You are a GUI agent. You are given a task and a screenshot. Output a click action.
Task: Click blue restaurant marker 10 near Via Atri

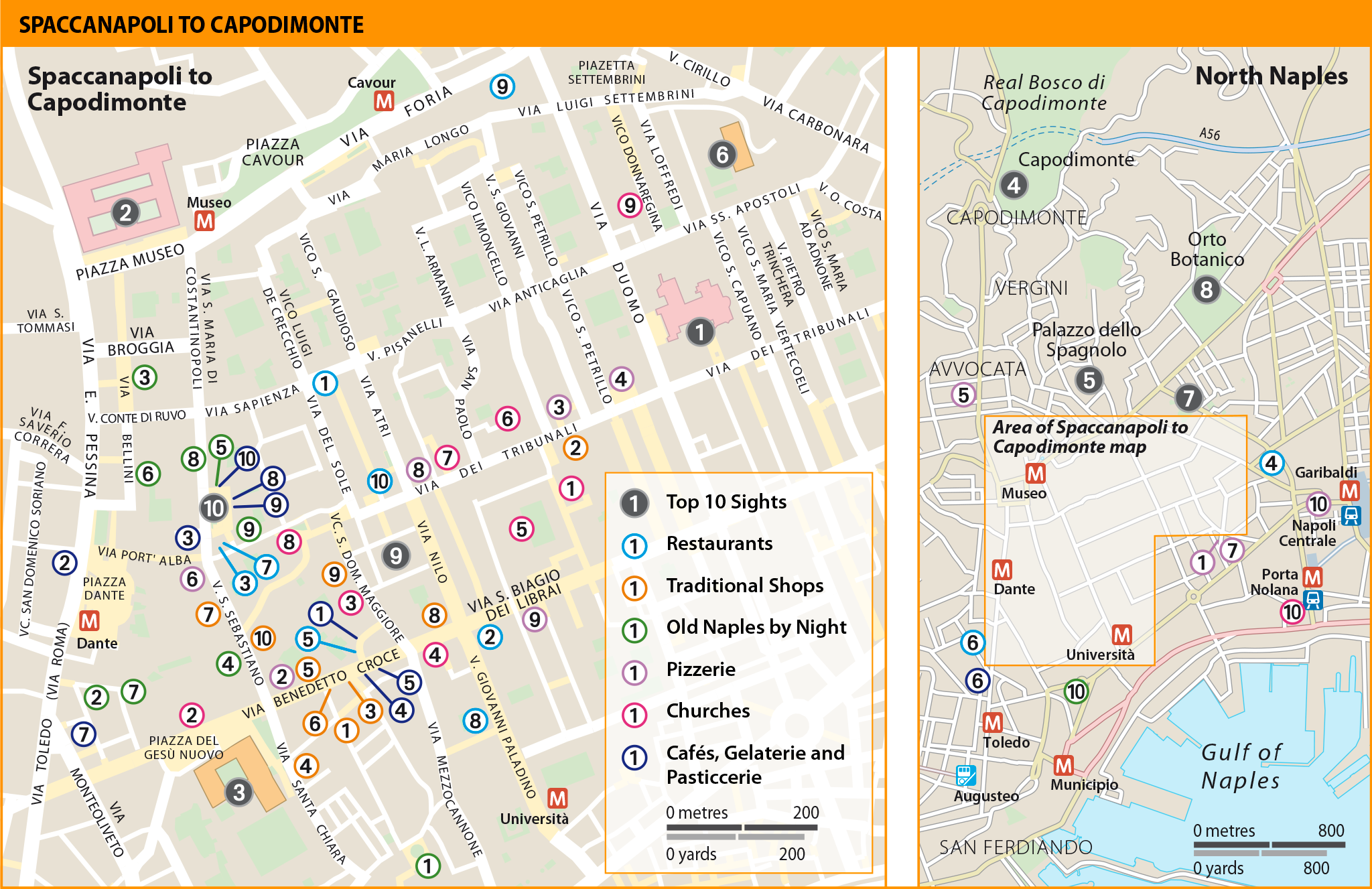point(379,481)
